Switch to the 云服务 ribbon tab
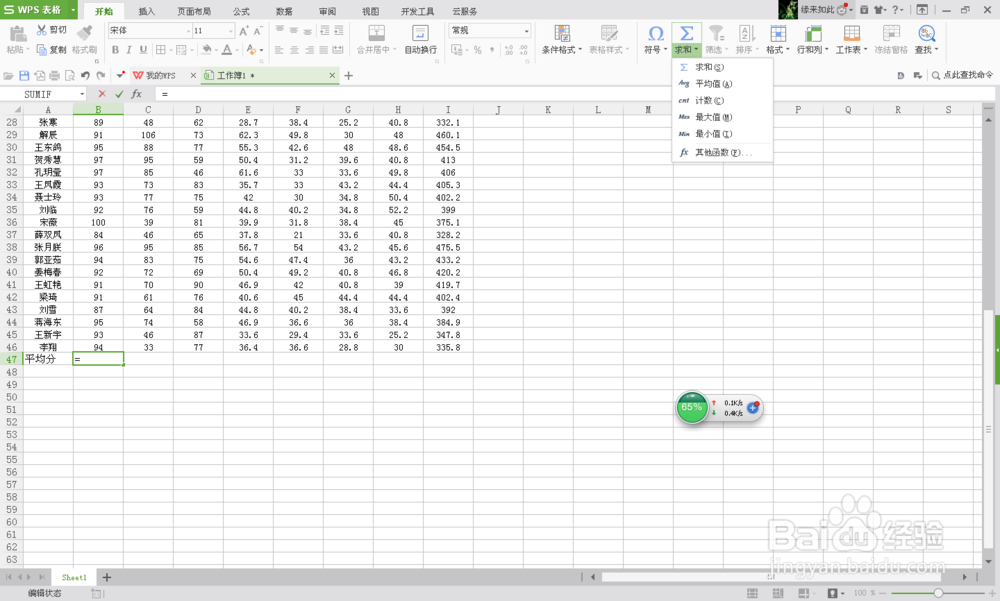 point(465,11)
